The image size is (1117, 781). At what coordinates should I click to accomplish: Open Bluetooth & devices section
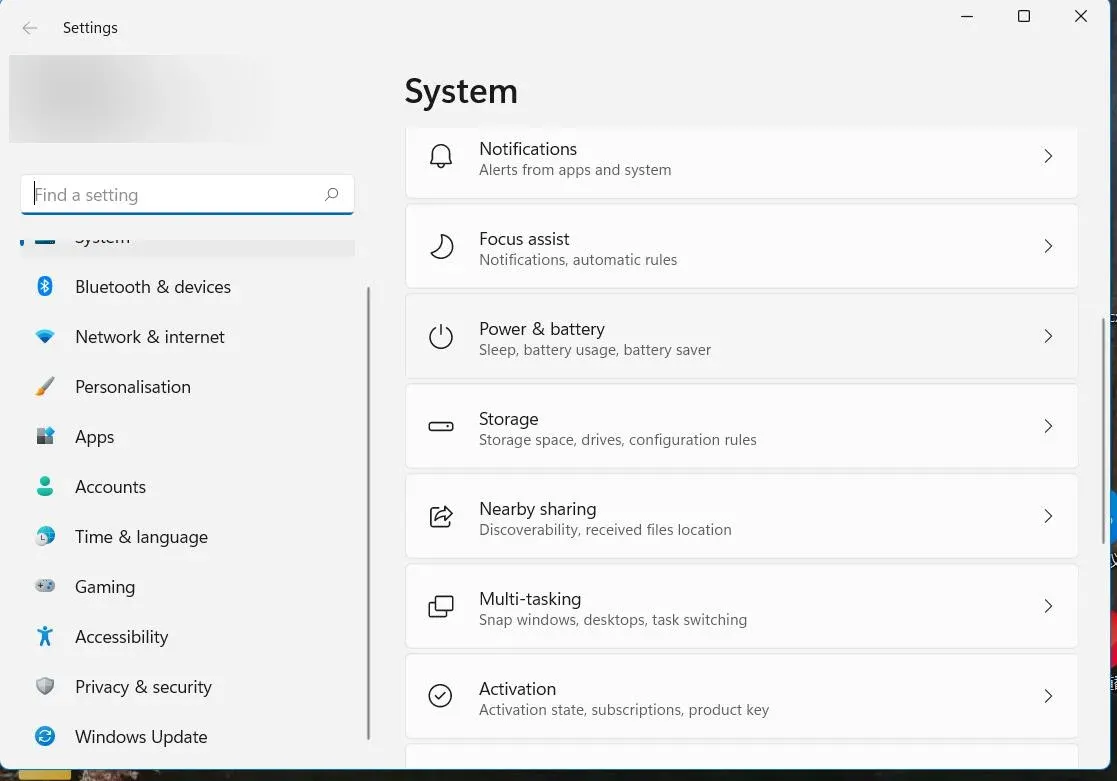[187, 286]
